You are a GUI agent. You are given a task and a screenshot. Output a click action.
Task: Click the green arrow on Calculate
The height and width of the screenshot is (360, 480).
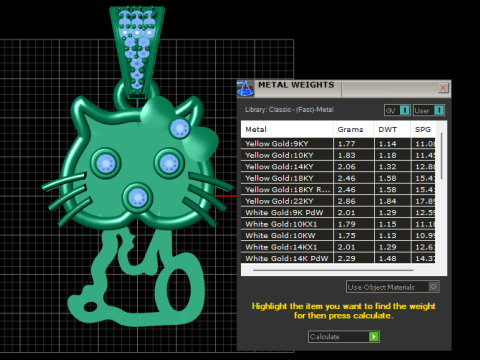(374, 337)
